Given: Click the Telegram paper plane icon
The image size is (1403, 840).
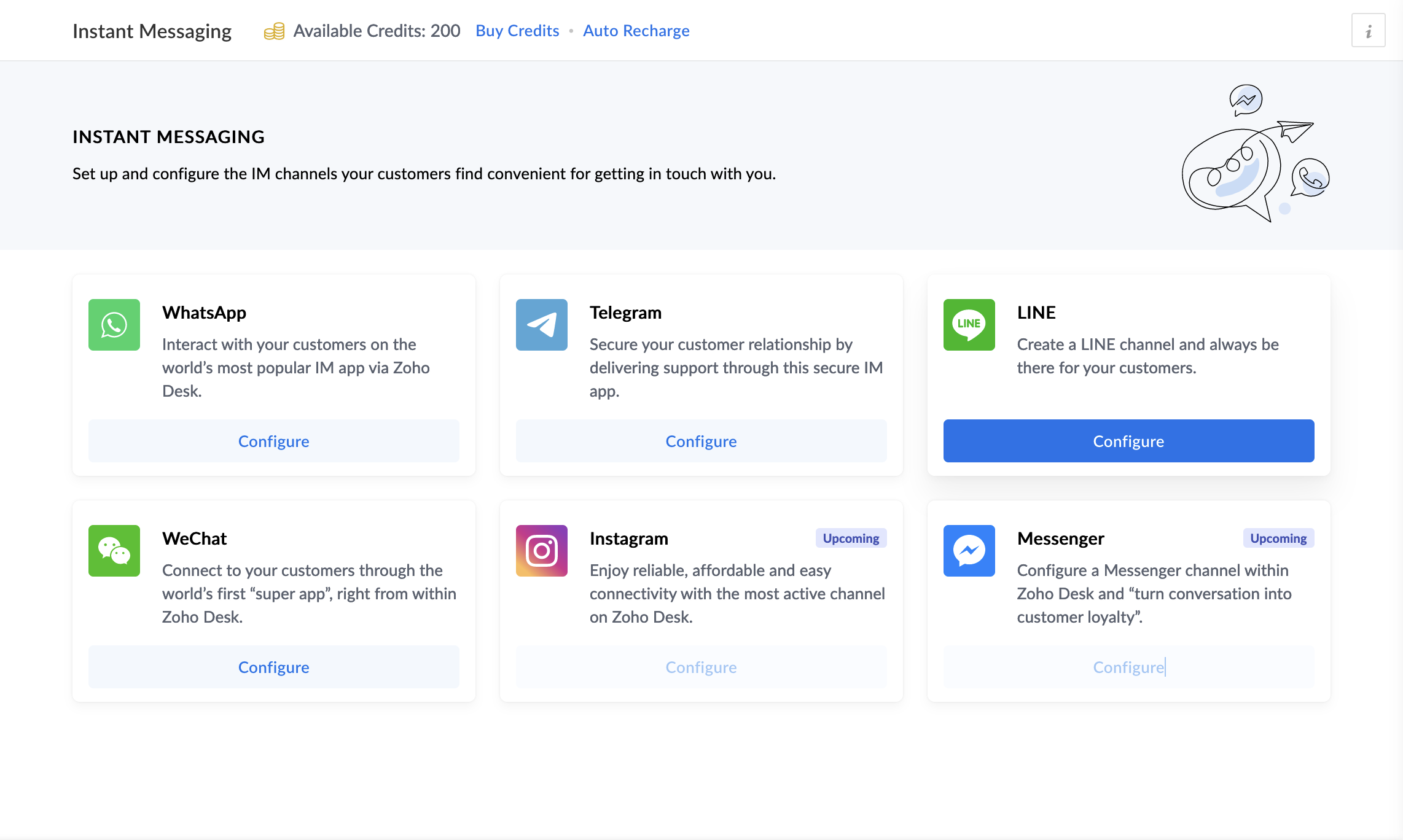Looking at the screenshot, I should (x=541, y=325).
